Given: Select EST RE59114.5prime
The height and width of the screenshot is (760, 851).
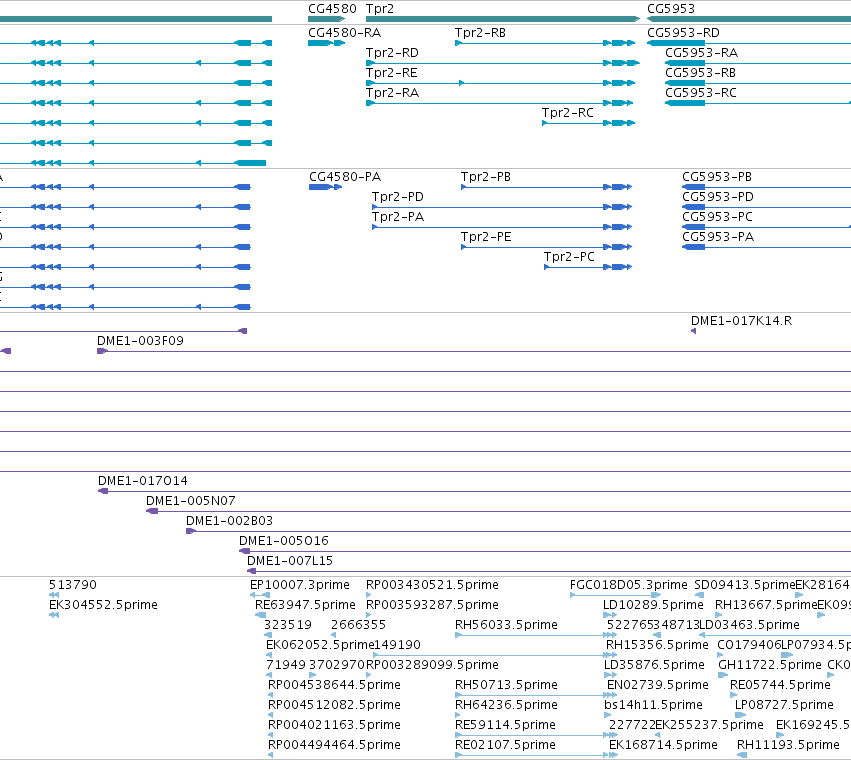Looking at the screenshot, I should pyautogui.click(x=505, y=725).
